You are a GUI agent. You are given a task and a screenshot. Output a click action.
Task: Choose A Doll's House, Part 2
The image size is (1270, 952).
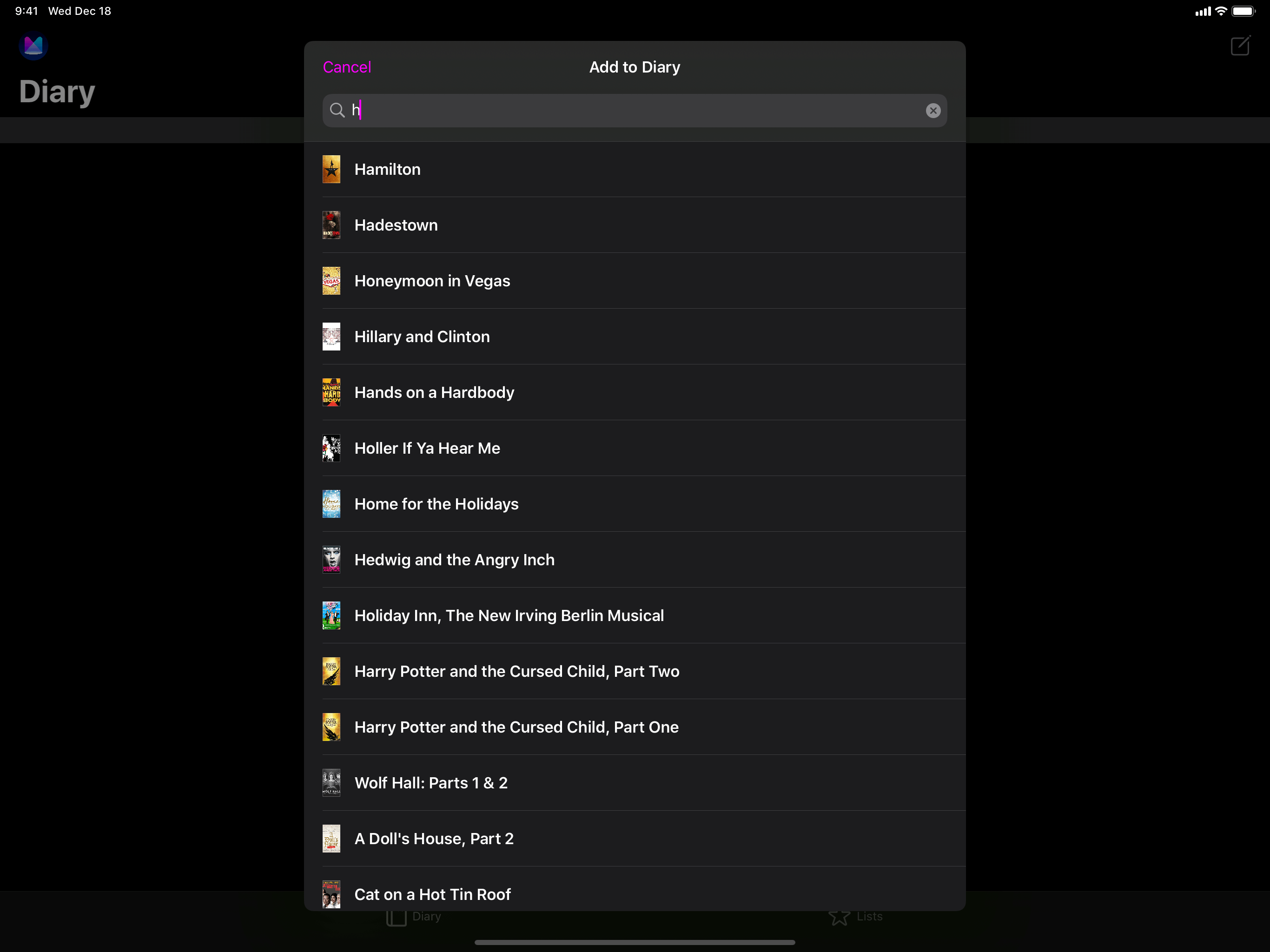434,838
